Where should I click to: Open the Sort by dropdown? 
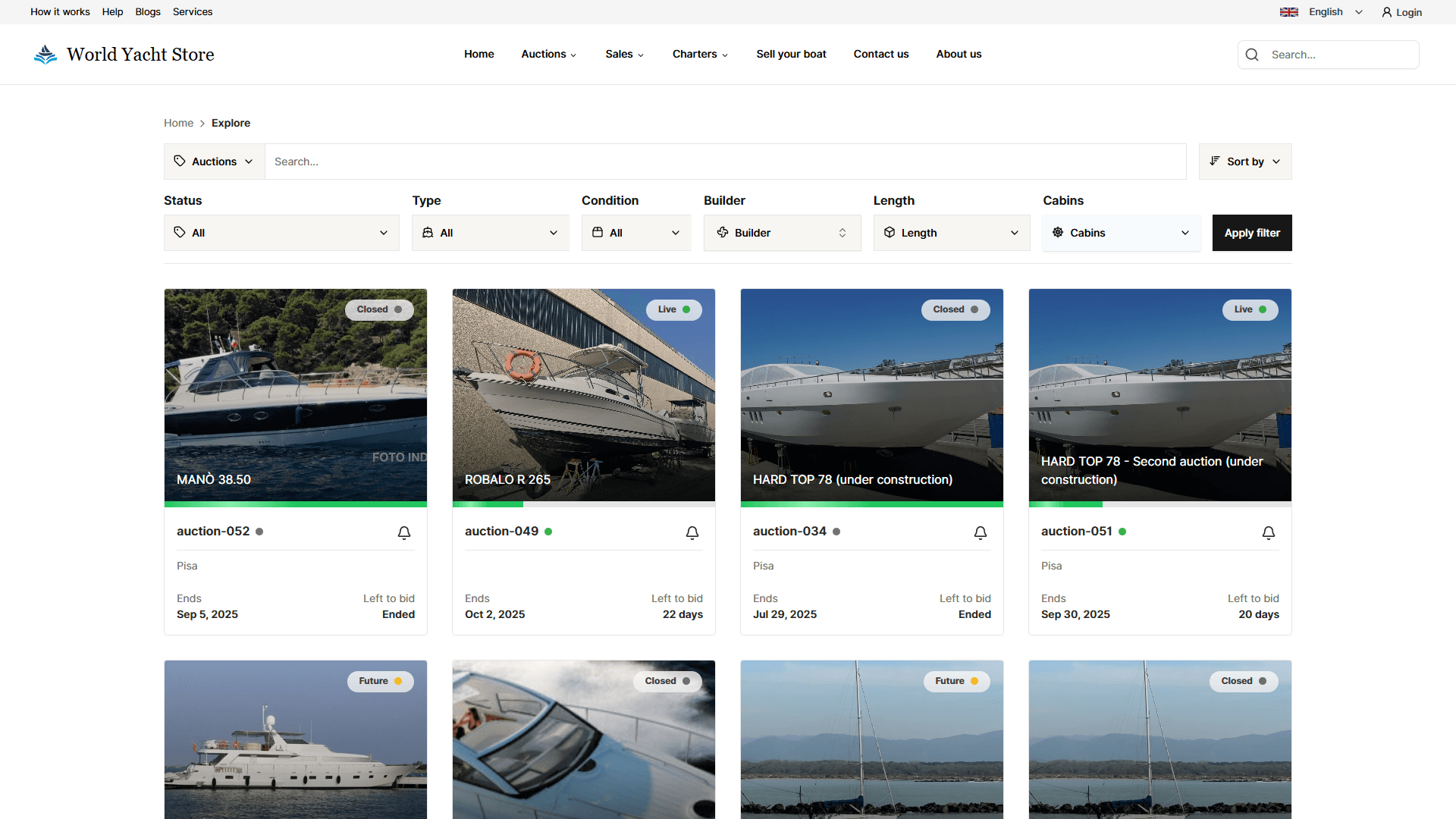(x=1245, y=162)
